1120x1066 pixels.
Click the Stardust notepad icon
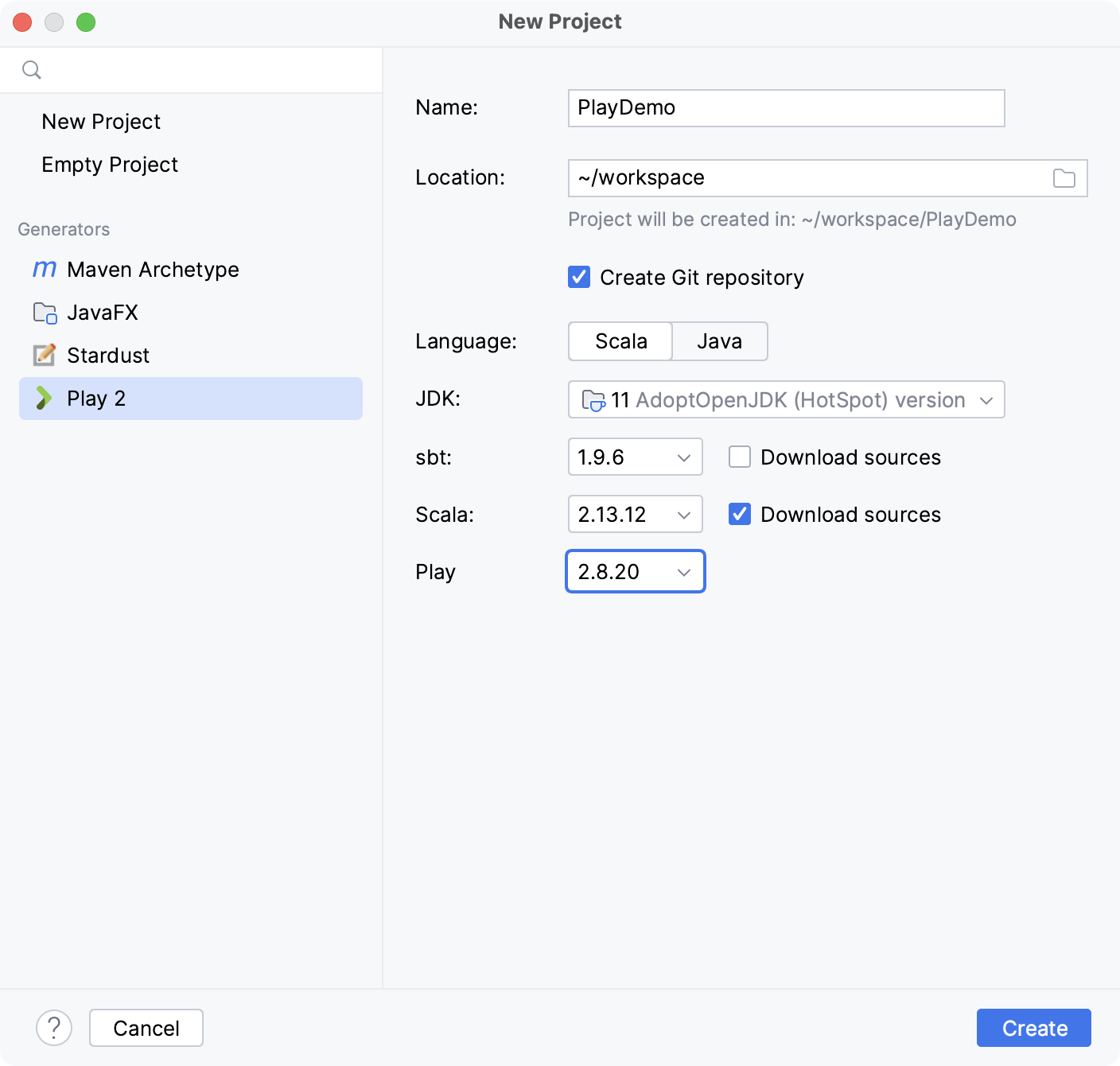point(45,356)
